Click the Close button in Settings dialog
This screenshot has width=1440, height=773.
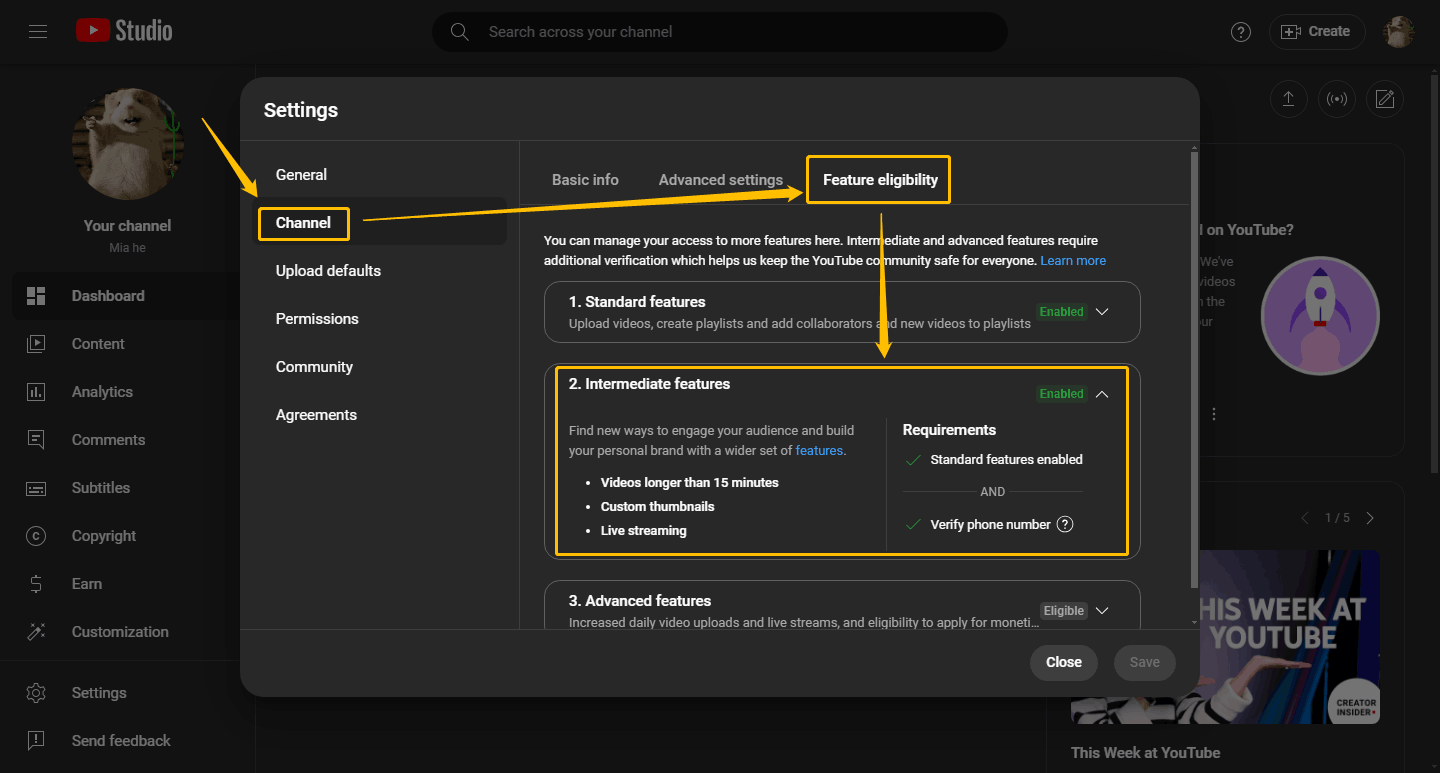tap(1064, 662)
